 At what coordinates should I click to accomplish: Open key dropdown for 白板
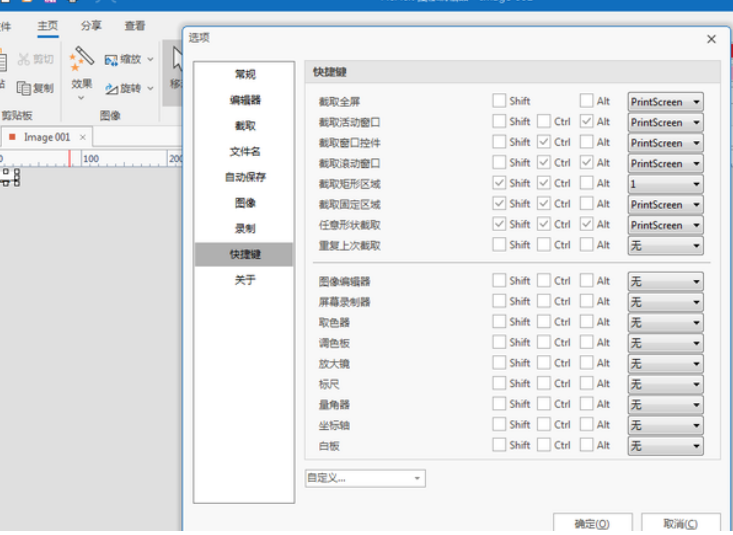pos(665,446)
